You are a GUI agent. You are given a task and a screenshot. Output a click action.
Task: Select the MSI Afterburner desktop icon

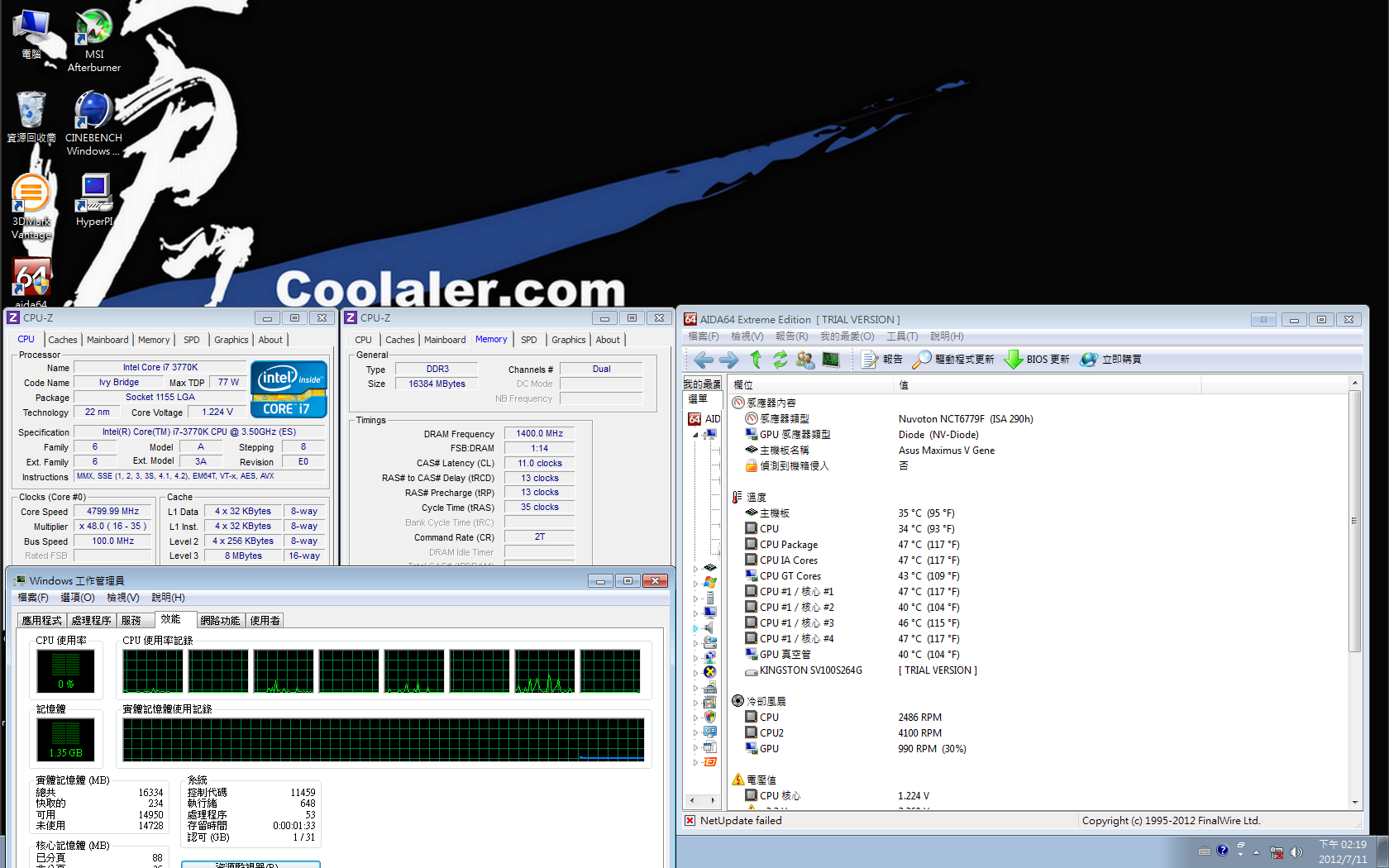pos(94,41)
